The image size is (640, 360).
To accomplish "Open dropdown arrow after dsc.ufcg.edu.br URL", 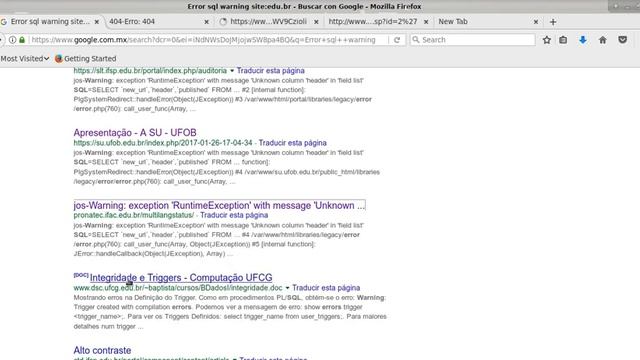I will tap(287, 288).
